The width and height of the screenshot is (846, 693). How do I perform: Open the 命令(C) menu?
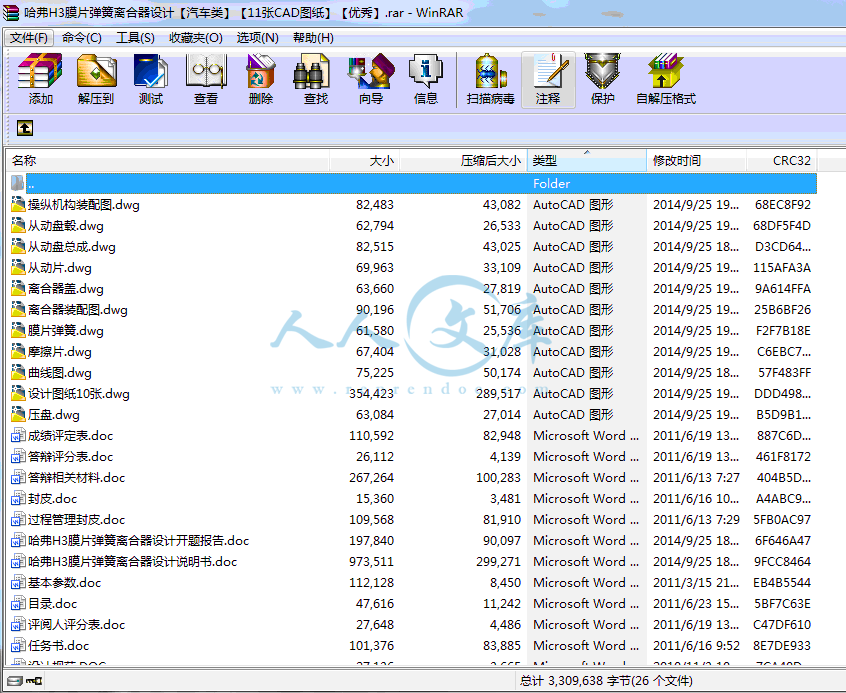[81, 38]
